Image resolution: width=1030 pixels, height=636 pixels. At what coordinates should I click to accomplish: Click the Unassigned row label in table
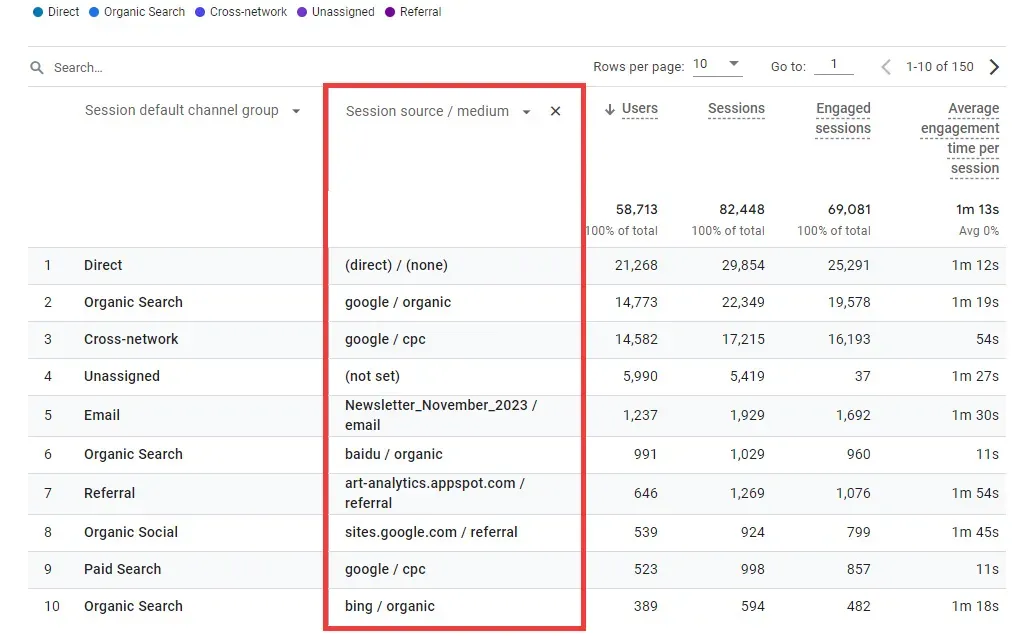point(122,376)
